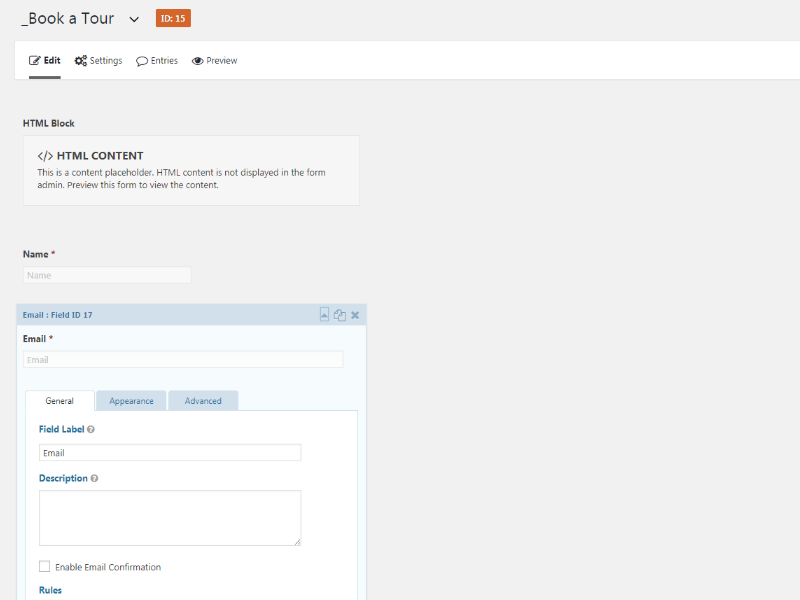Click the orange ID: 15 badge
Viewport: 800px width, 600px height.
tap(173, 18)
